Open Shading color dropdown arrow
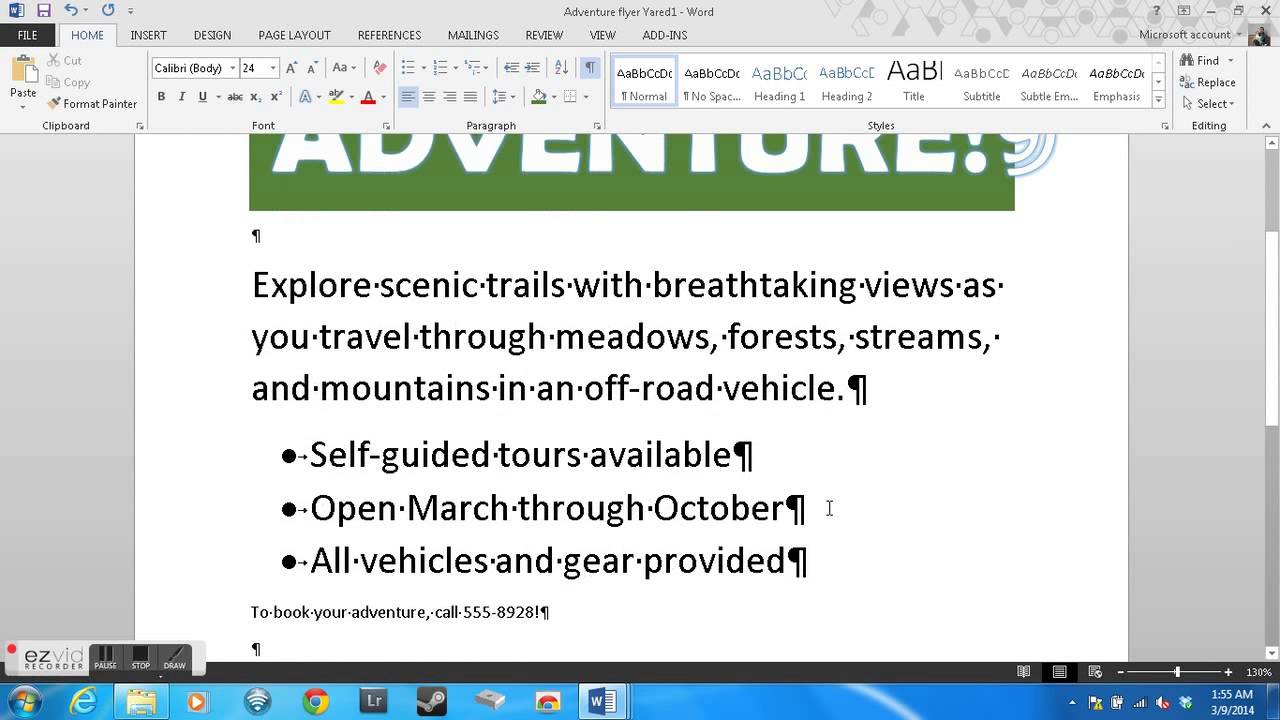1280x720 pixels. point(554,97)
